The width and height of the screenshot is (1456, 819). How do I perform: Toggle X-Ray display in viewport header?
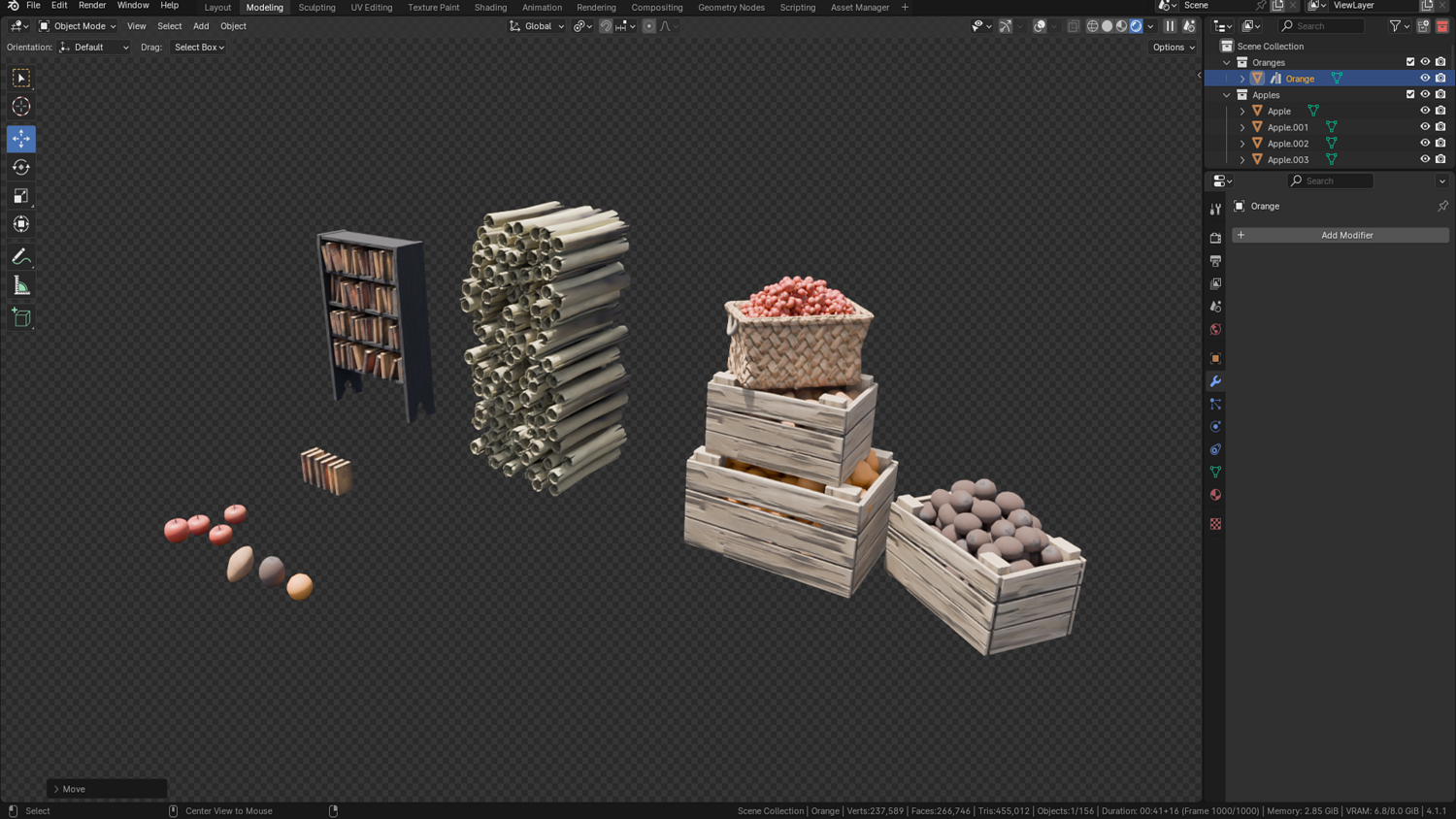(x=1073, y=26)
